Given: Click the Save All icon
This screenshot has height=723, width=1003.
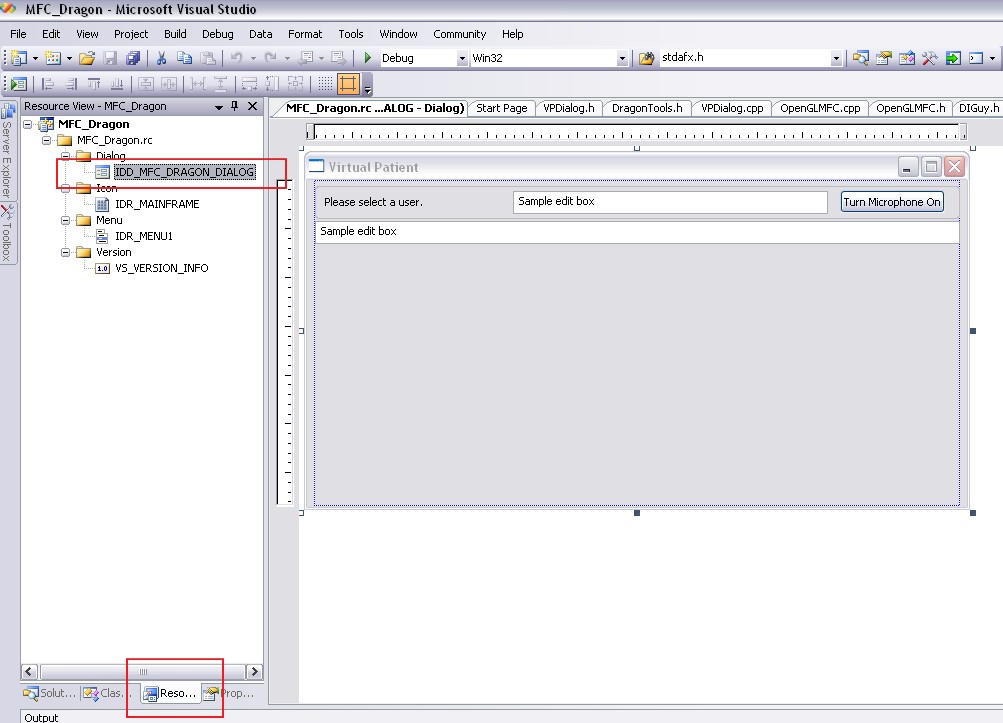Looking at the screenshot, I should pos(134,57).
